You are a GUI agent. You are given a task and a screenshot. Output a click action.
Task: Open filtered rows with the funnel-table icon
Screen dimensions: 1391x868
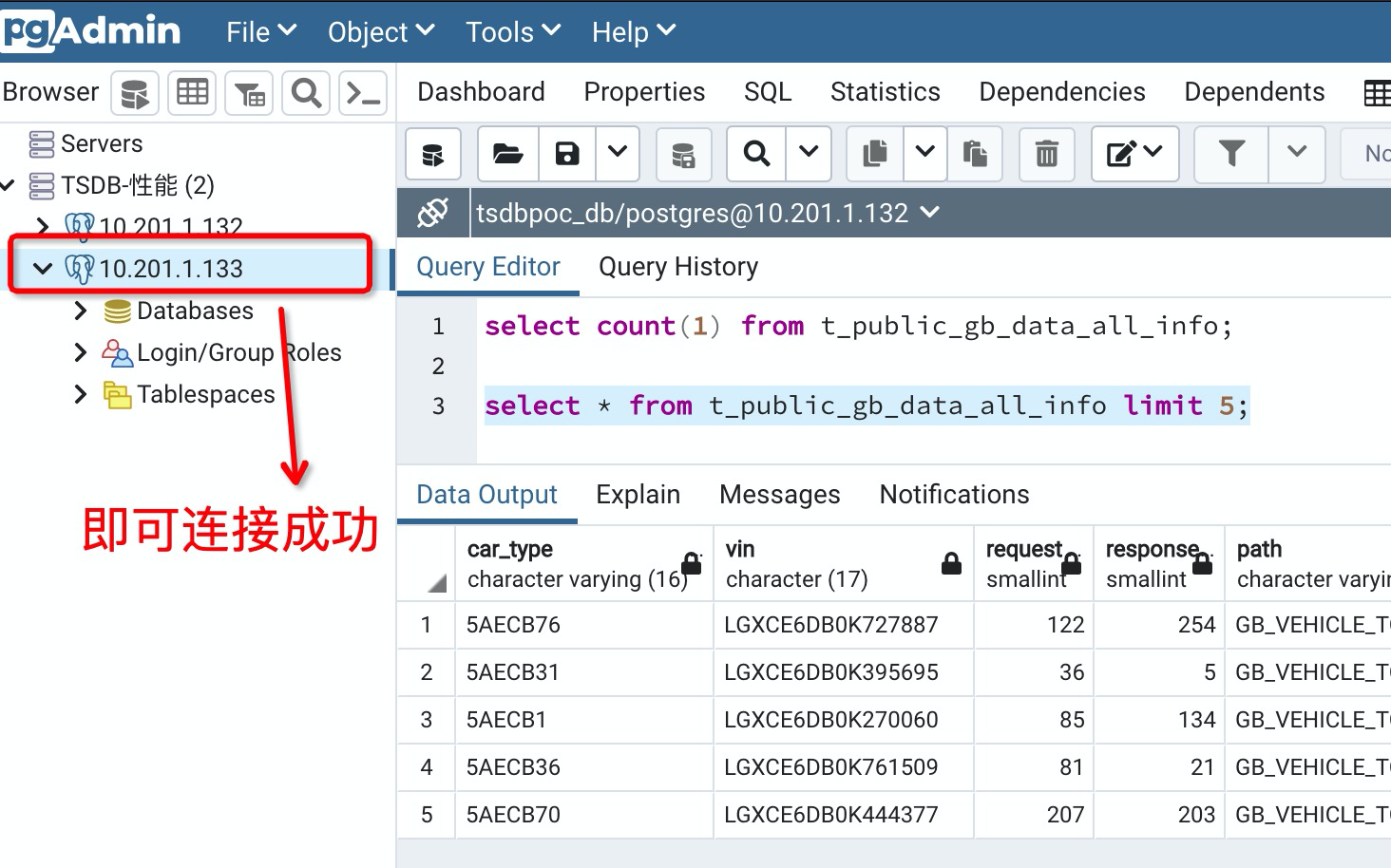[248, 92]
